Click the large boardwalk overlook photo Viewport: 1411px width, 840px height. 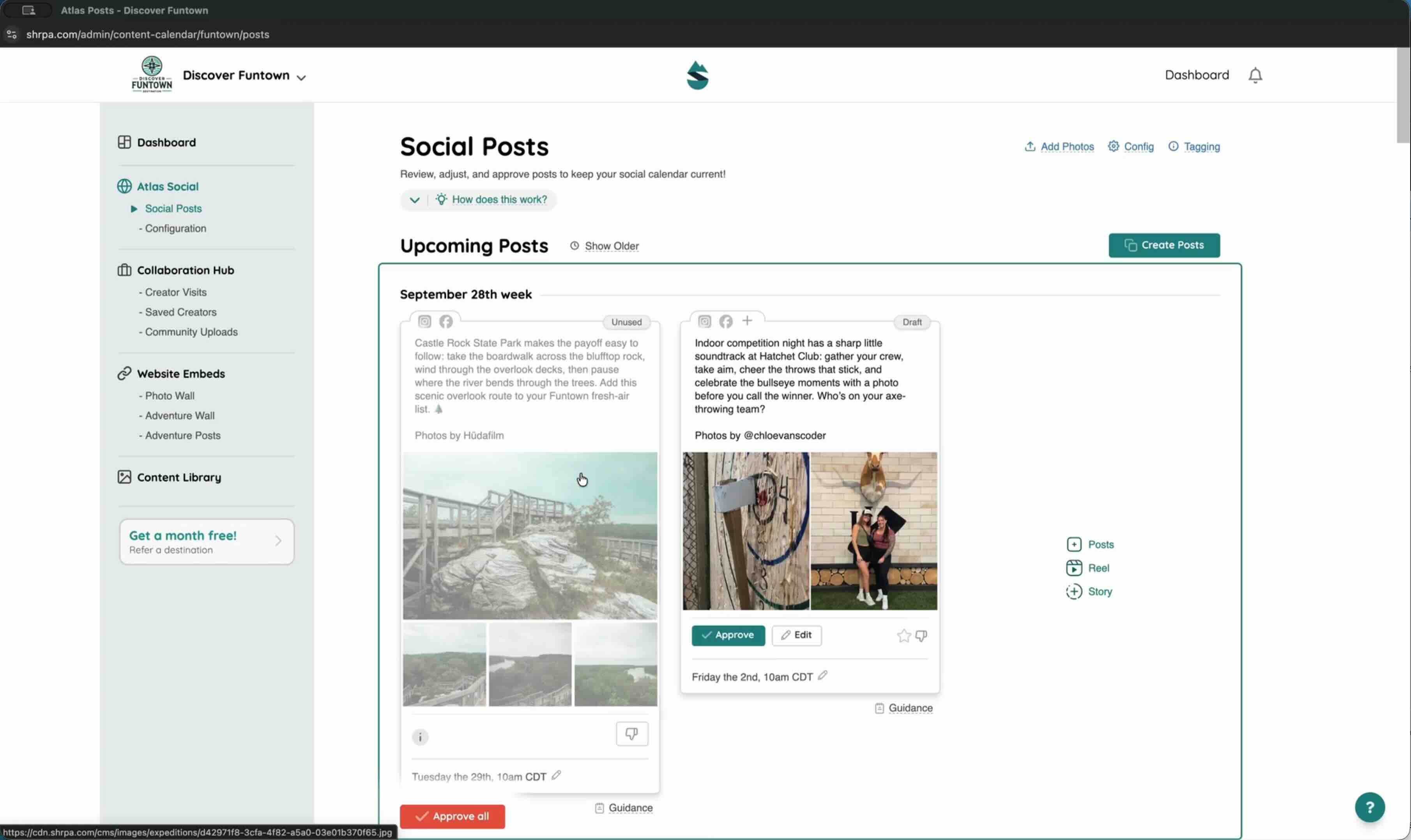[530, 535]
